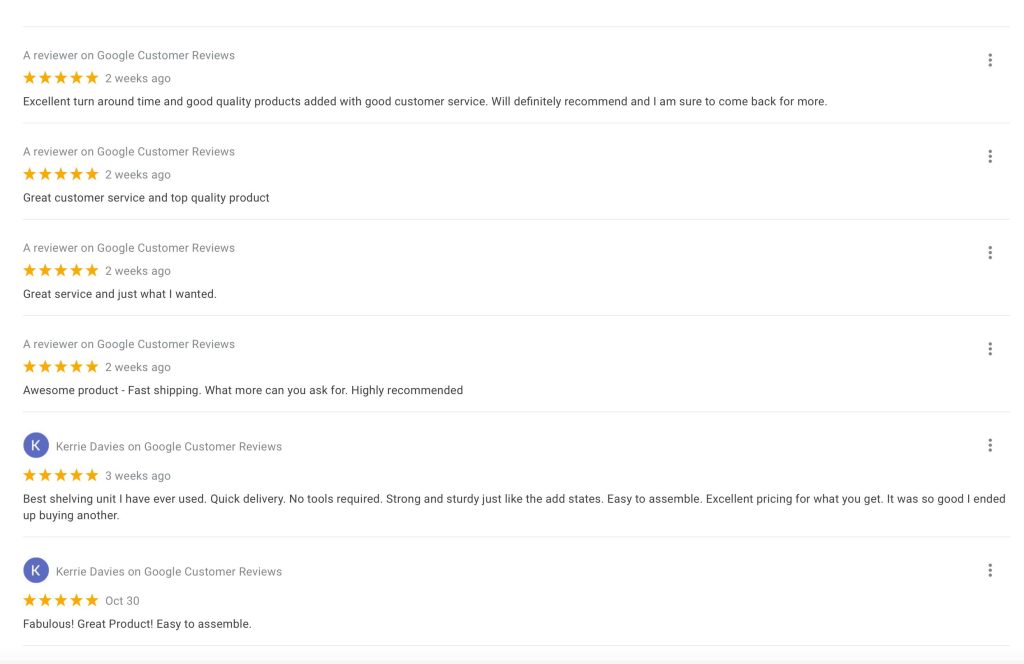The height and width of the screenshot is (664, 1024).
Task: Open overflow menu beside 'Great customer service' review
Action: (x=990, y=156)
